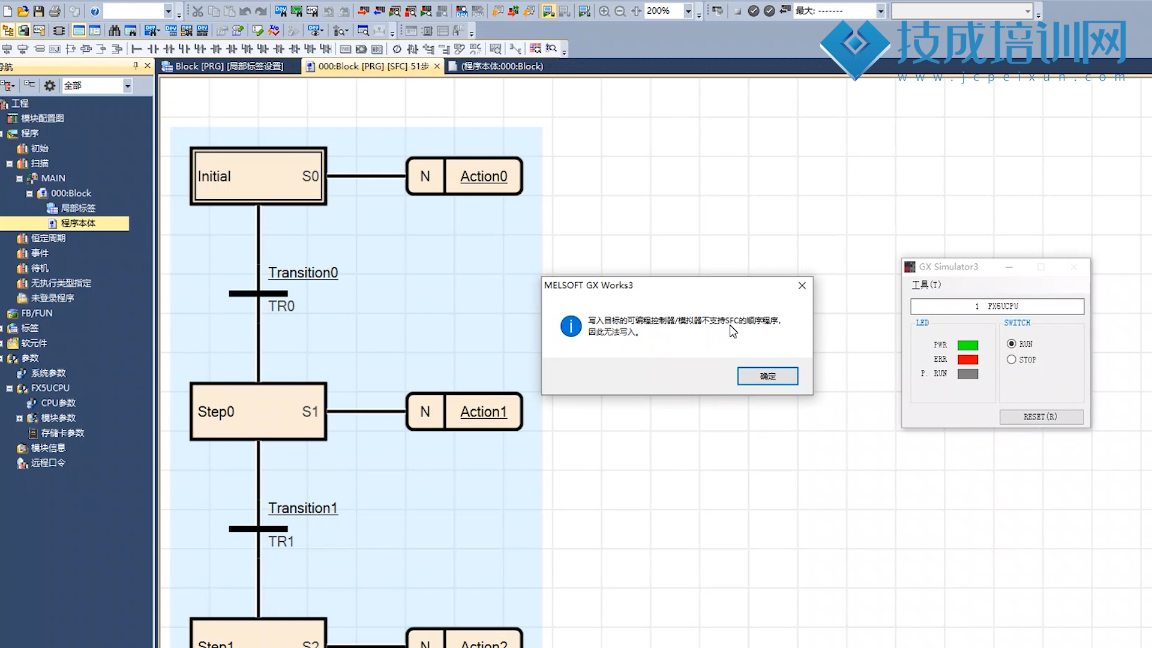Open the 200% zoom level dropdown
1152x648 pixels.
pyautogui.click(x=688, y=11)
